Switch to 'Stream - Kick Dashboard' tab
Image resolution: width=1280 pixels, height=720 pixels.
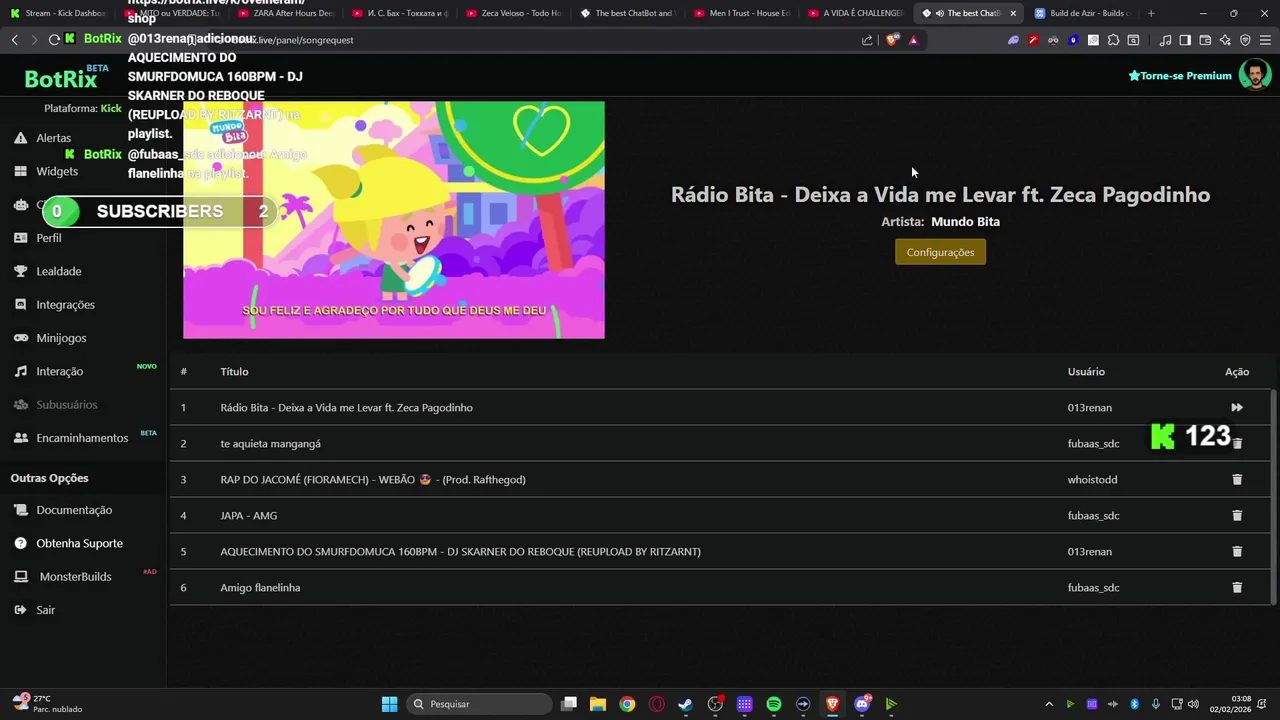60,13
